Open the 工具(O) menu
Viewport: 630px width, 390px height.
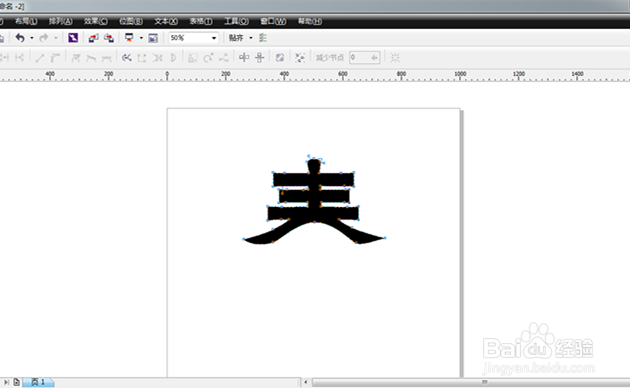236,21
